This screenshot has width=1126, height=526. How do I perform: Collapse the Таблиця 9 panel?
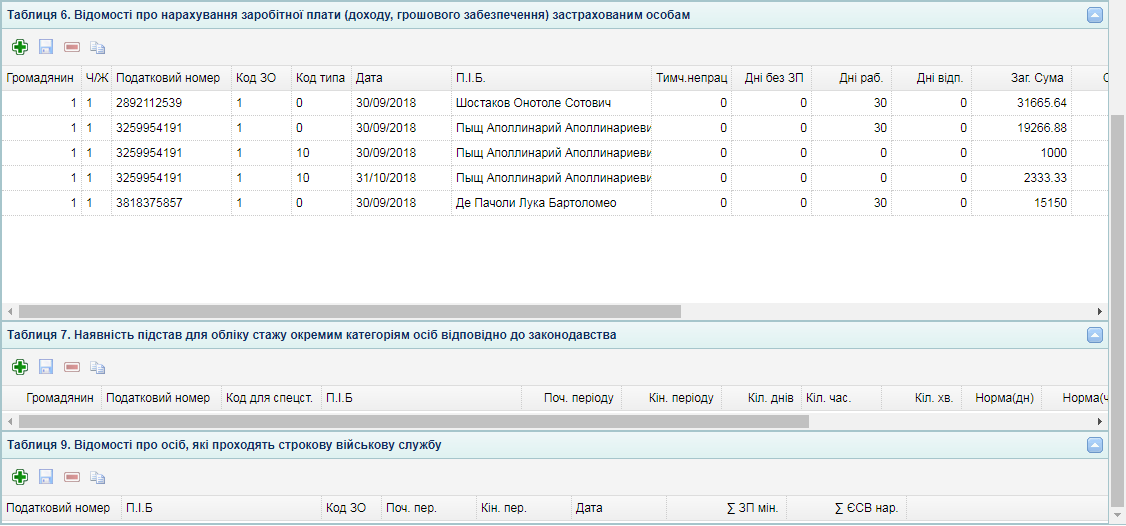click(1095, 446)
